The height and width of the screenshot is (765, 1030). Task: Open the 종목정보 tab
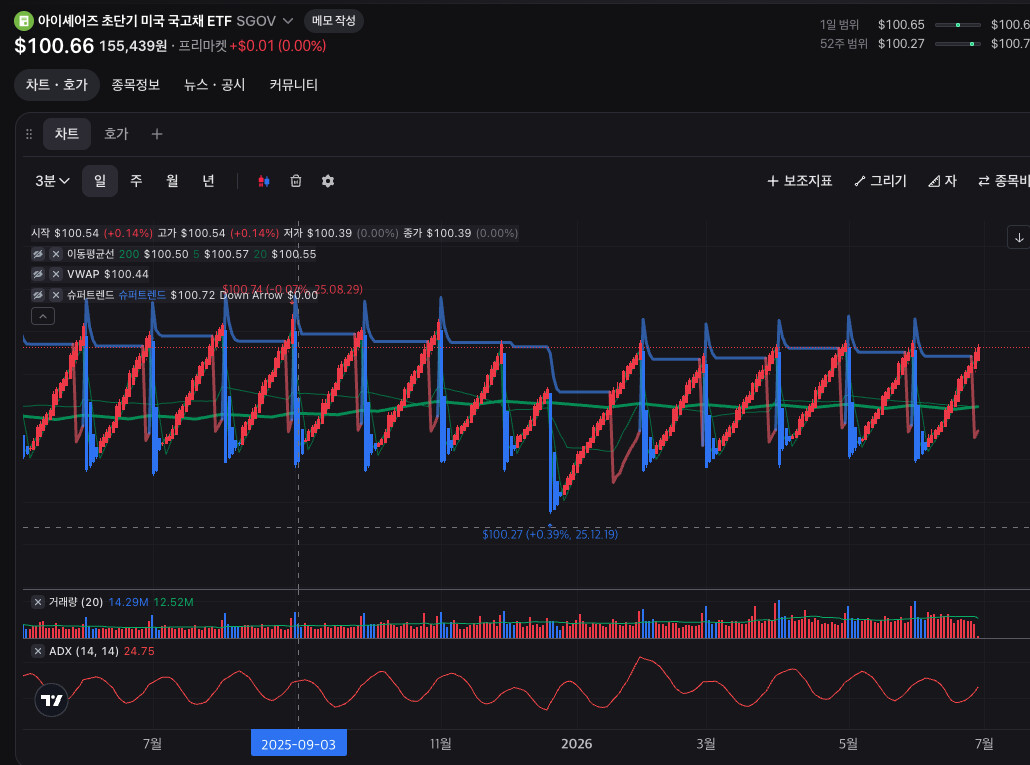135,85
